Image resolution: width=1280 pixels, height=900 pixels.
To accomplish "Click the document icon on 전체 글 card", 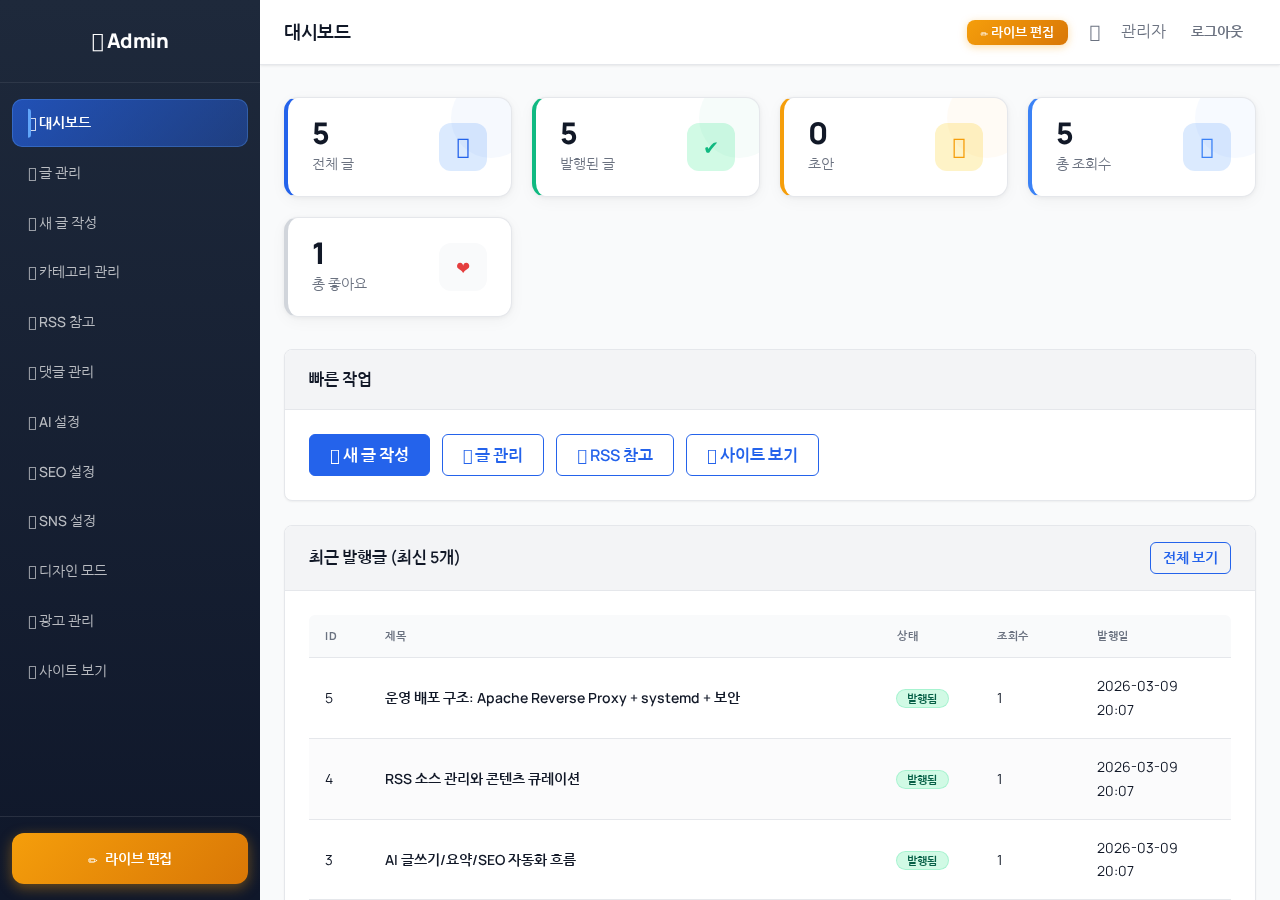I will pyautogui.click(x=462, y=147).
